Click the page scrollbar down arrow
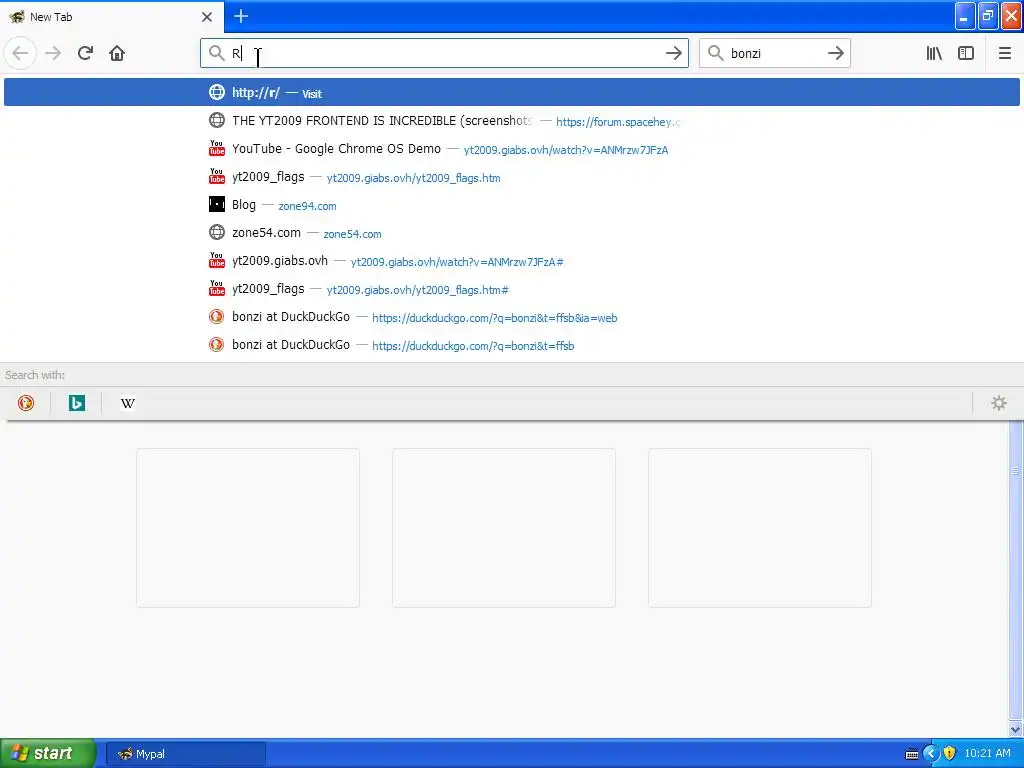This screenshot has height=768, width=1024. 1016,729
